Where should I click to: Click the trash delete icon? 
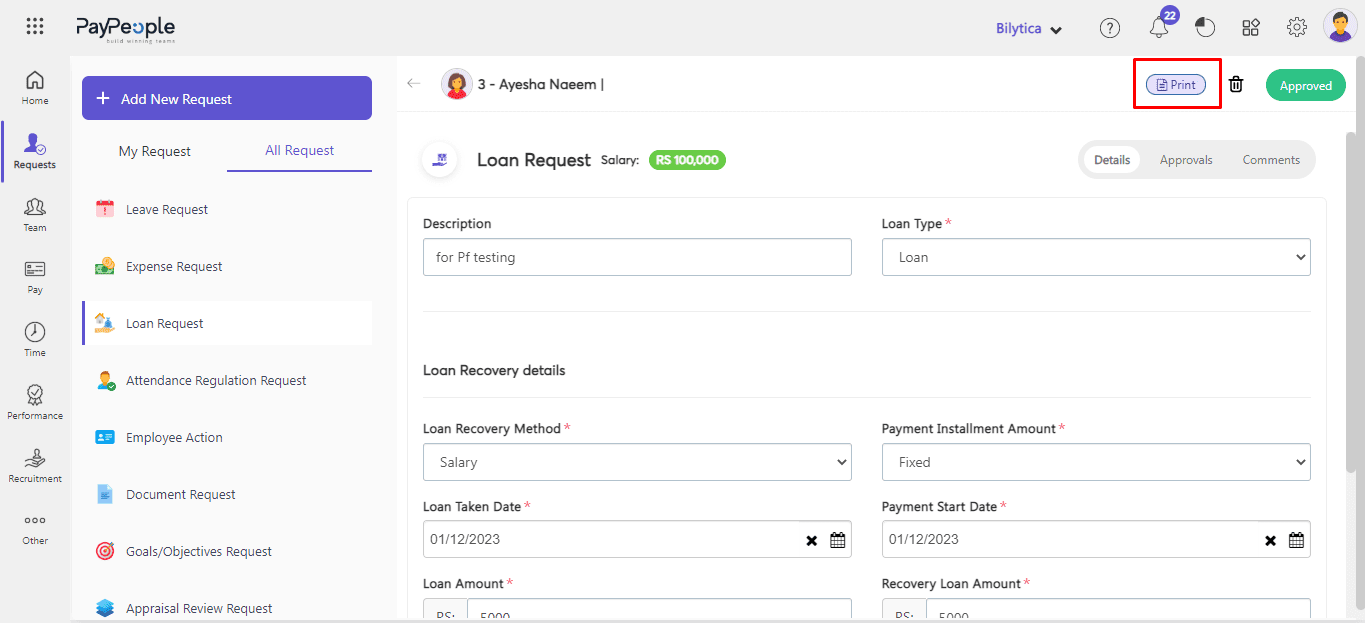pyautogui.click(x=1236, y=85)
